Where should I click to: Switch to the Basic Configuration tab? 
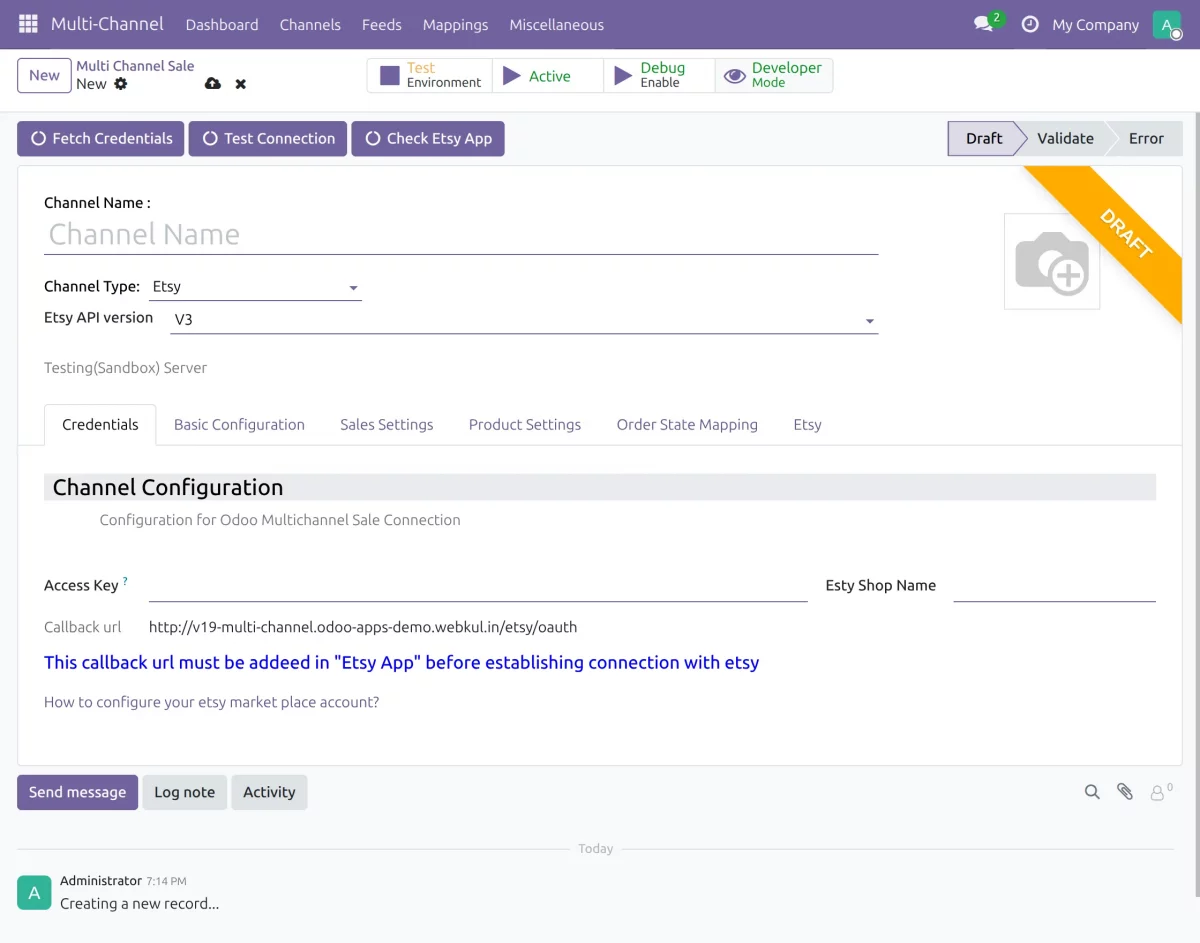(x=239, y=424)
